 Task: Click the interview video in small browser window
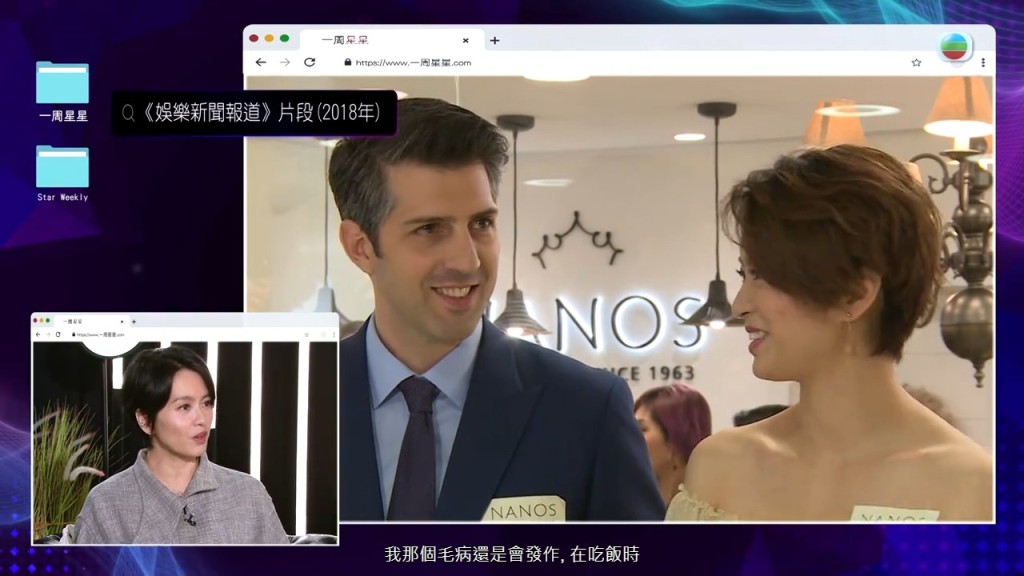coord(185,442)
